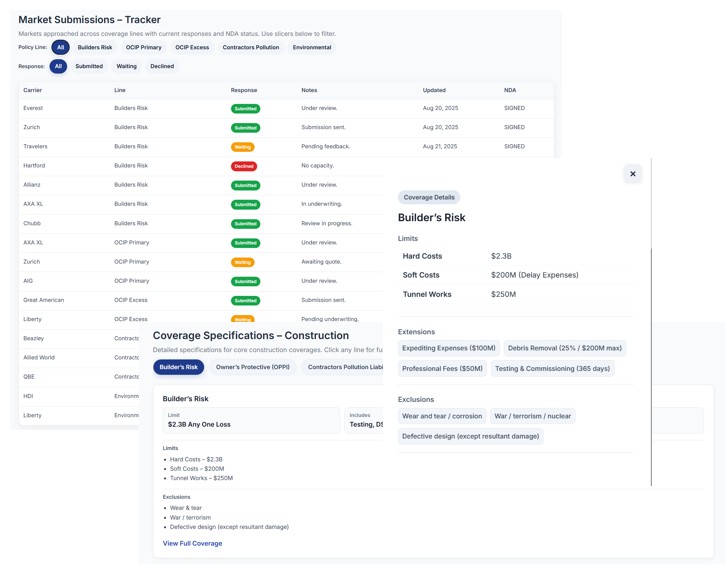
Task: Switch to Owner's Protective (OPPI) tab
Action: coord(253,367)
